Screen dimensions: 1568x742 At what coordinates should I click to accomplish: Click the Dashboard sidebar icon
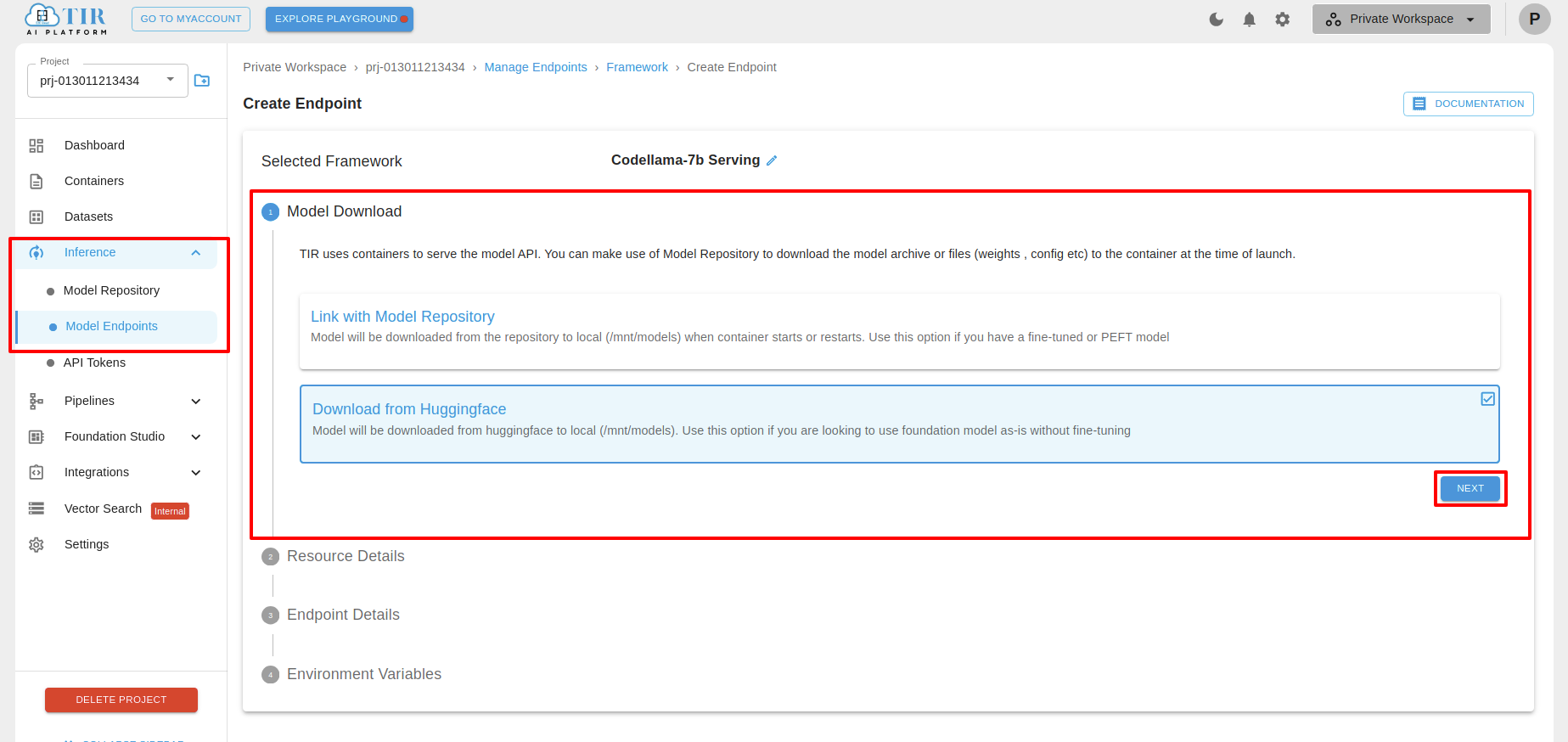(37, 145)
